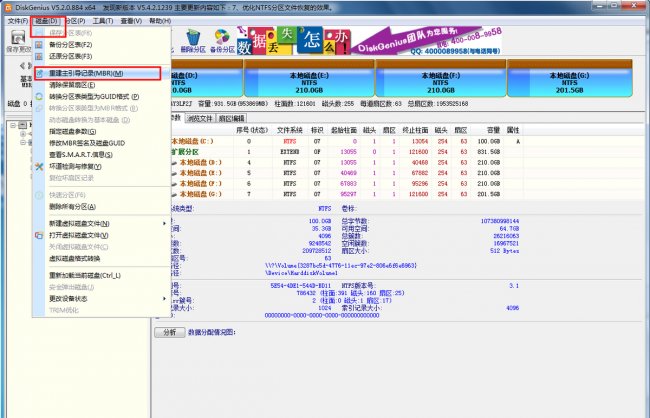This screenshot has height=418, width=650.
Task: Switch to the 扇区编辑 tab
Action: (x=232, y=119)
